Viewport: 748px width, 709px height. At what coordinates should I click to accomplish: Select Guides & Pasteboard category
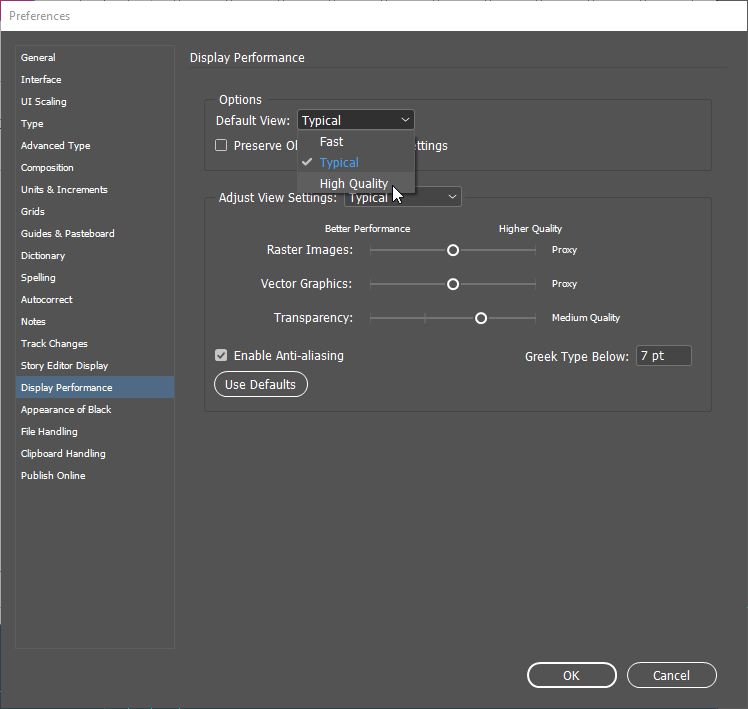94,233
